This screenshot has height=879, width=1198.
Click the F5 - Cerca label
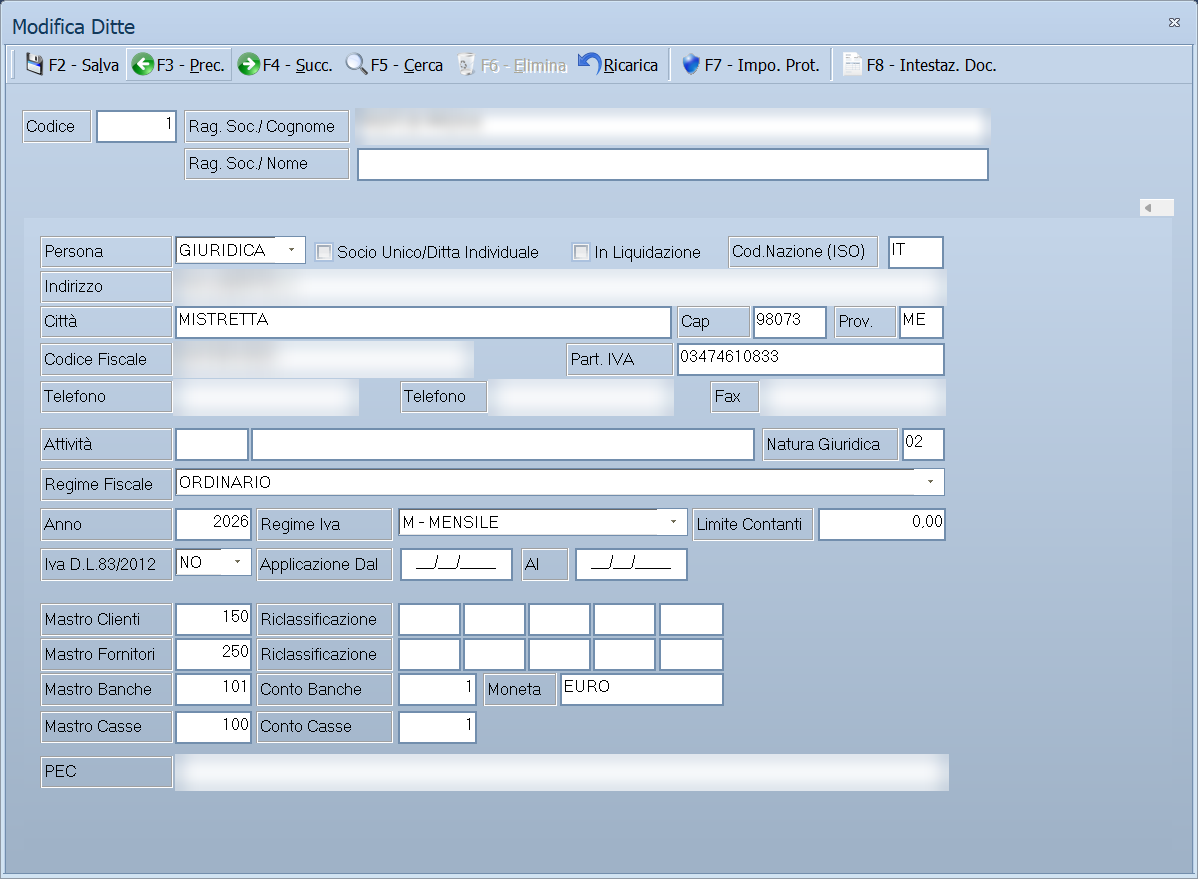tap(407, 66)
